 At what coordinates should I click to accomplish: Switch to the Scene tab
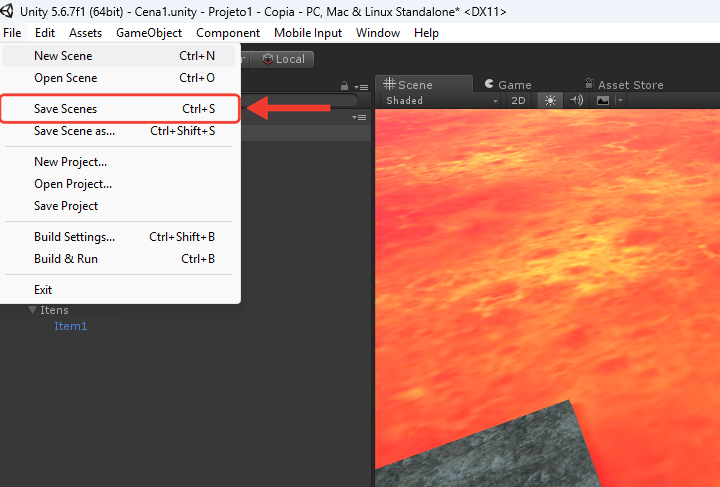(x=423, y=84)
